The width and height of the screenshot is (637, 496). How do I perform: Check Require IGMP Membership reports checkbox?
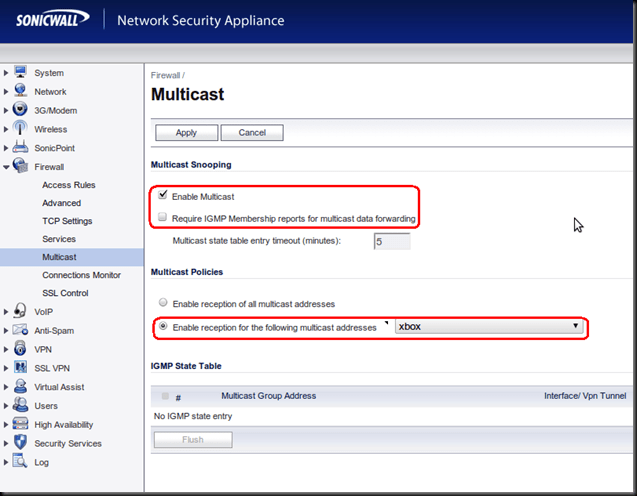(162, 217)
